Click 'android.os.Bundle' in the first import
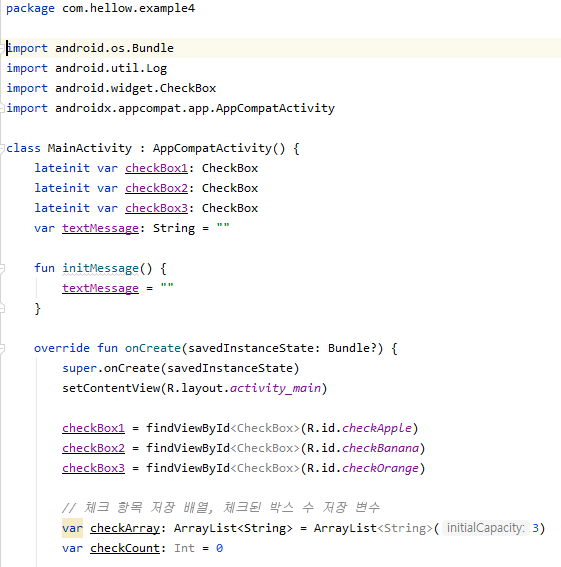This screenshot has width=561, height=567. (x=114, y=48)
